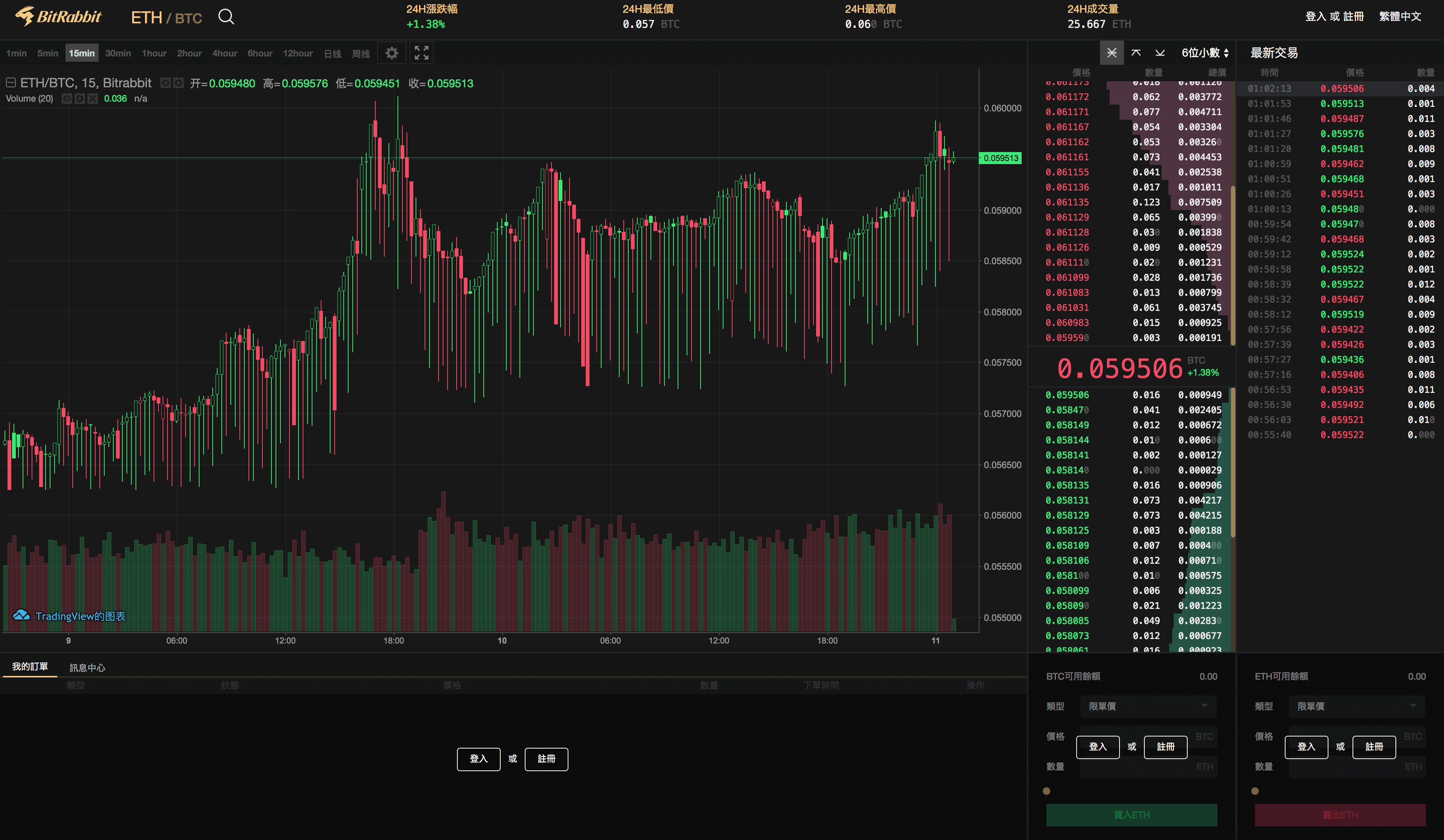This screenshot has width=1444, height=840.
Task: Open the 6位小數 decimals dropdown
Action: 1205,53
